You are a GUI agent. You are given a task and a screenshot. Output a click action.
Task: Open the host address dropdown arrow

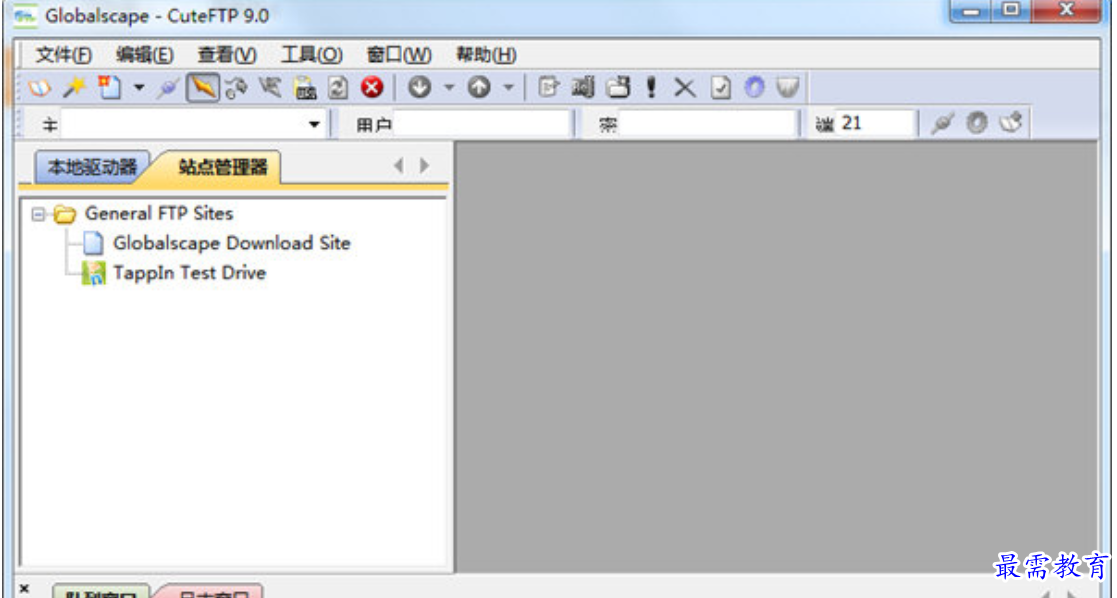click(313, 124)
